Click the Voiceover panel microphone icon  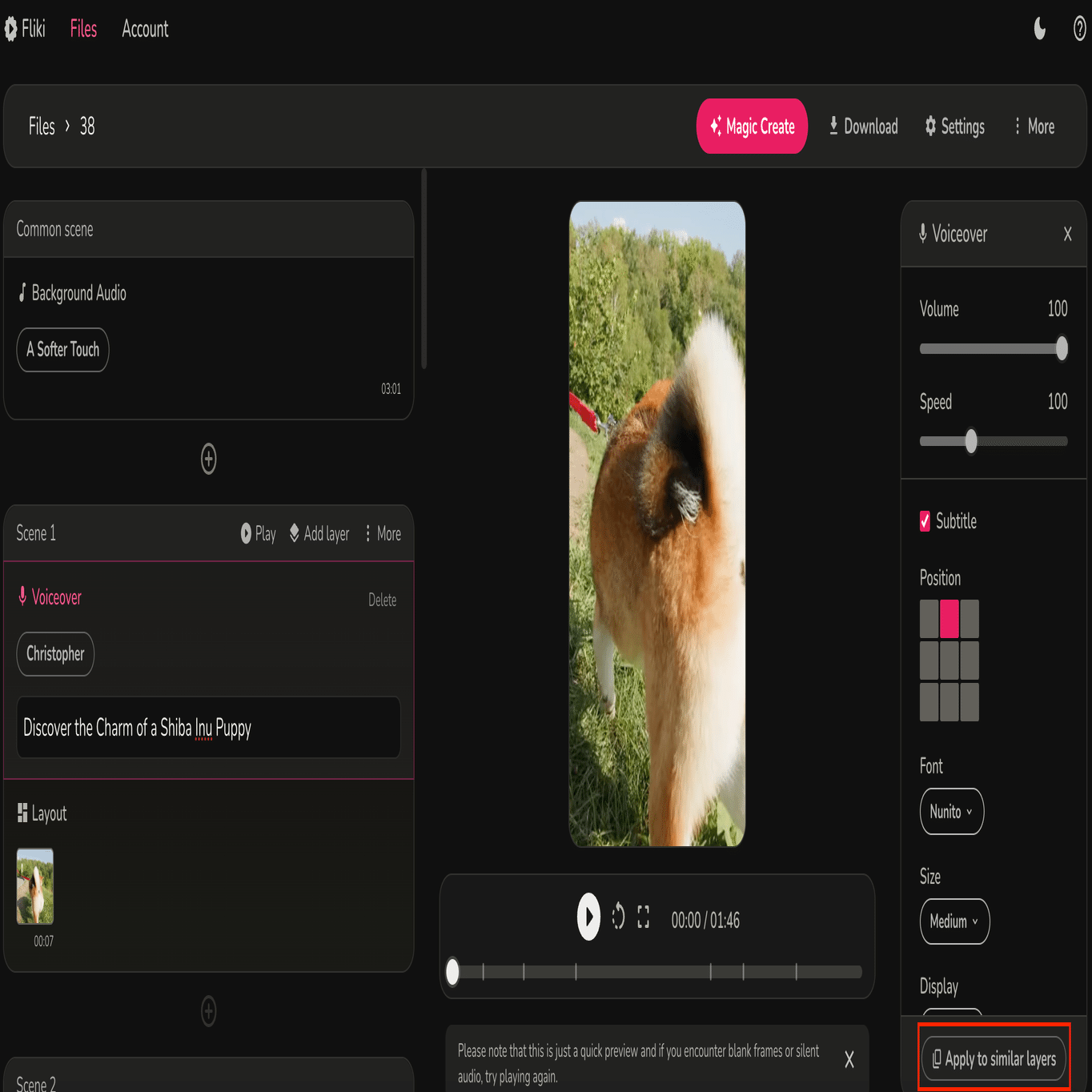pos(923,234)
